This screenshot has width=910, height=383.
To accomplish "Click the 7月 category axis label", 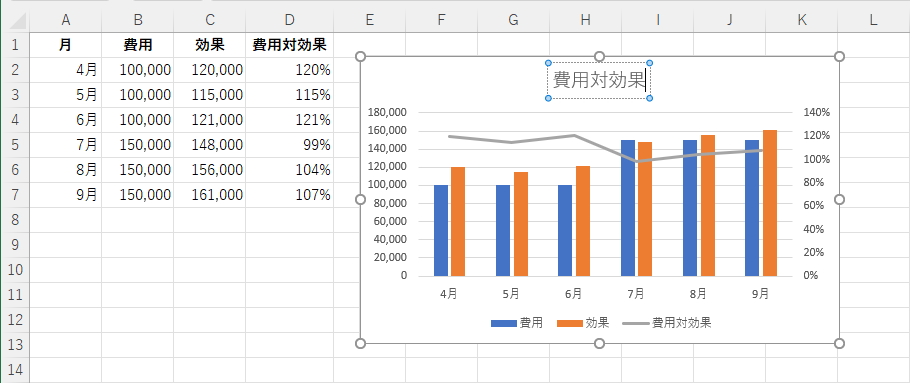I will (635, 294).
